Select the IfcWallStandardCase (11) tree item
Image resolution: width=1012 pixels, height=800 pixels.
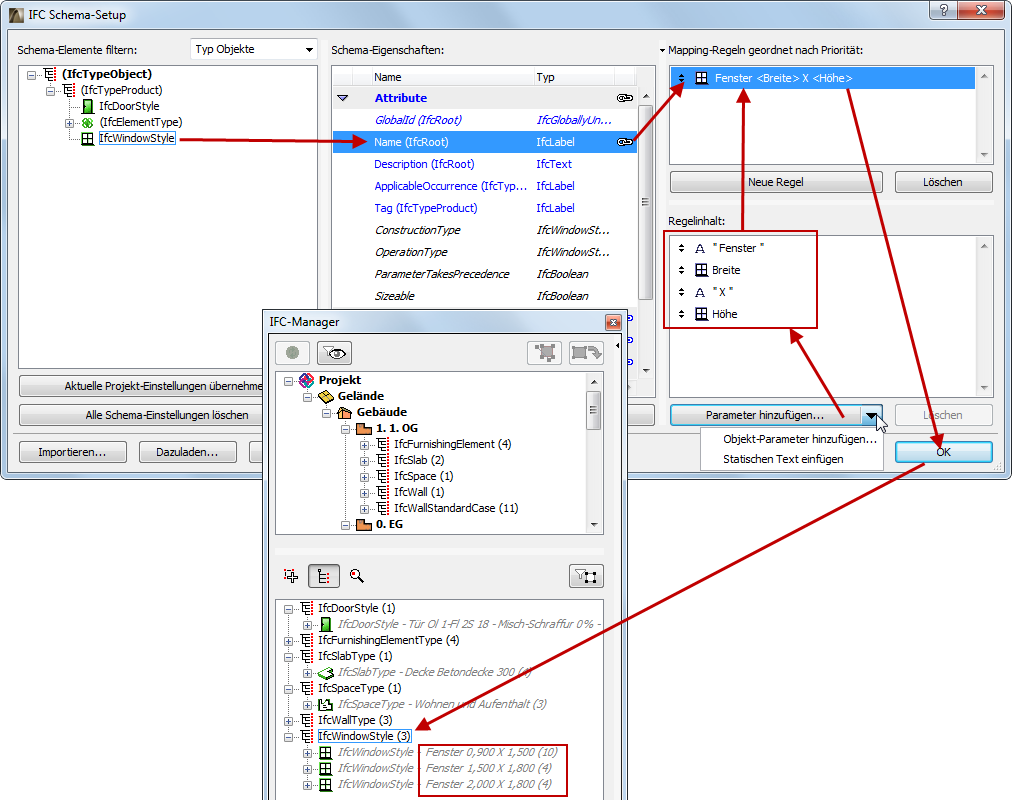click(456, 508)
